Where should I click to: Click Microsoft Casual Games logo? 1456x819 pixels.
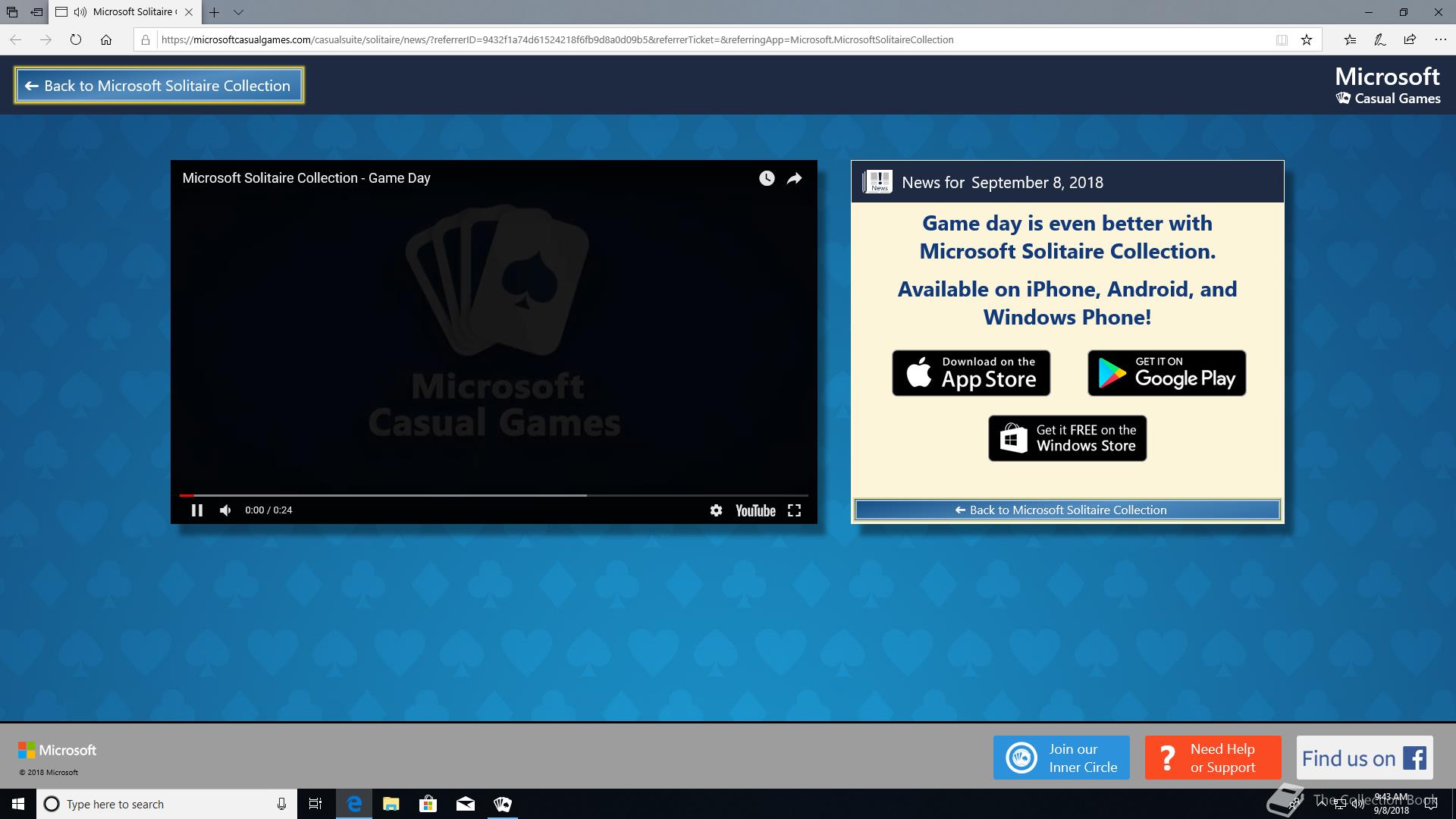pos(1387,85)
